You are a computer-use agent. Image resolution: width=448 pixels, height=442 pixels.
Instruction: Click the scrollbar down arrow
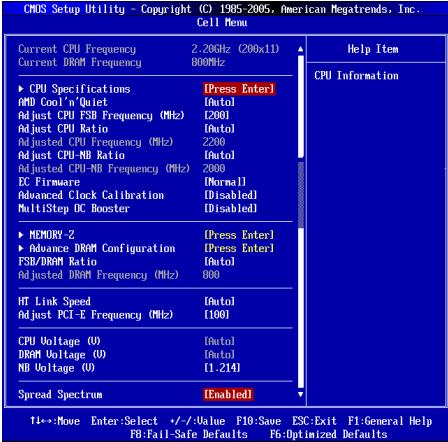pyautogui.click(x=301, y=395)
